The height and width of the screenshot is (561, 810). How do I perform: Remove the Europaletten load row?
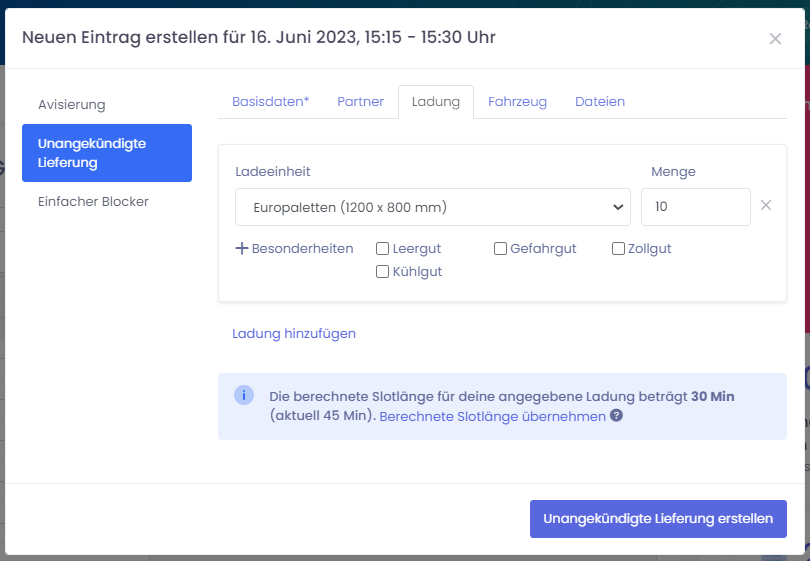[x=766, y=206]
